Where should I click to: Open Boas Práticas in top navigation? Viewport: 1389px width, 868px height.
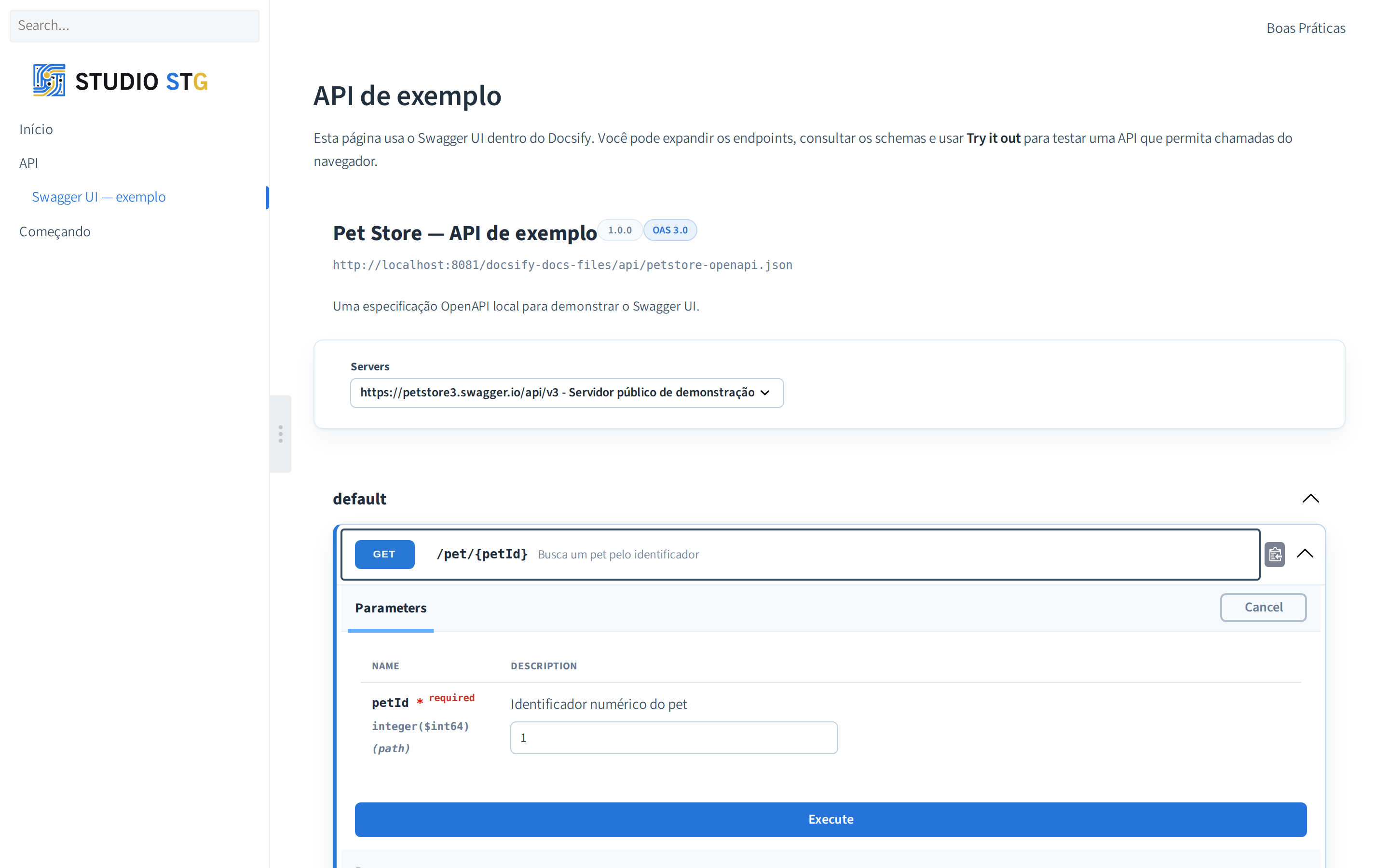(1306, 28)
